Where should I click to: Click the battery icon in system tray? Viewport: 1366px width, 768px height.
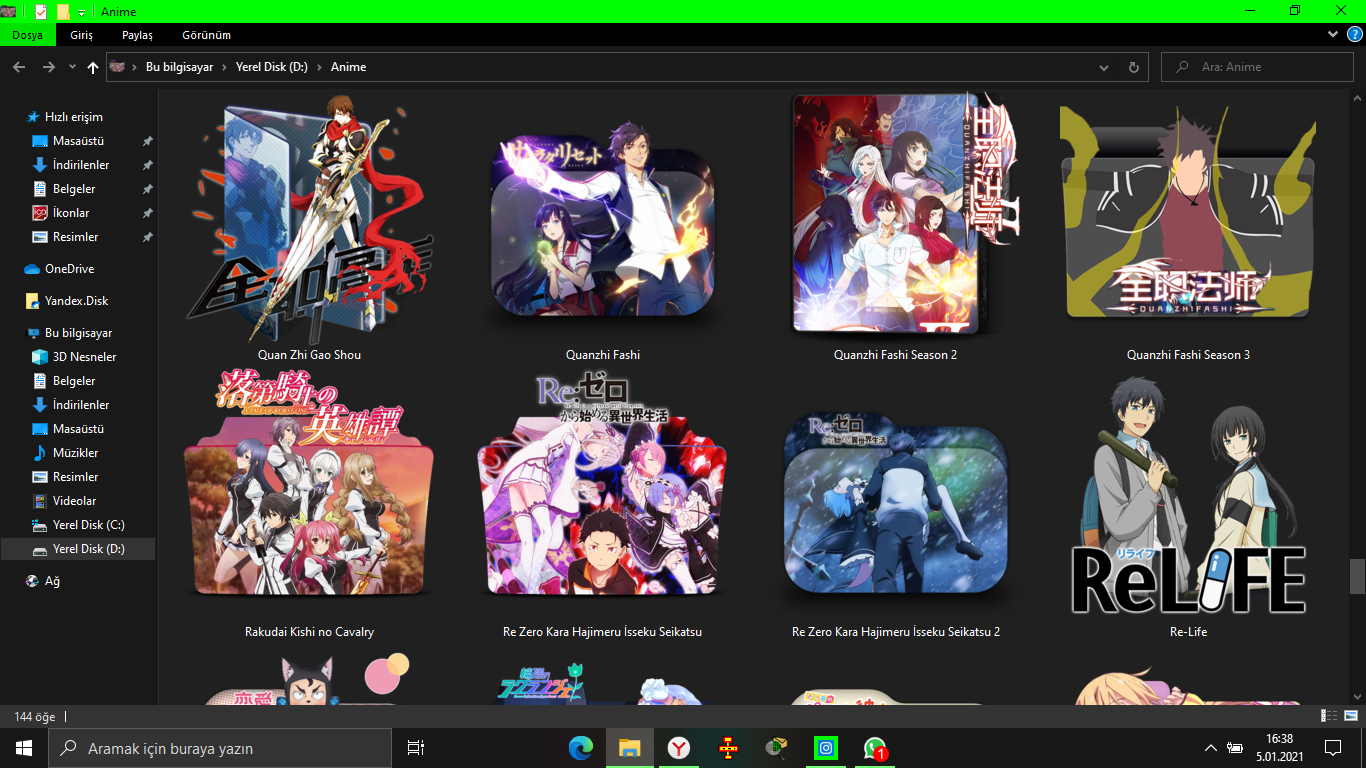[x=1236, y=748]
